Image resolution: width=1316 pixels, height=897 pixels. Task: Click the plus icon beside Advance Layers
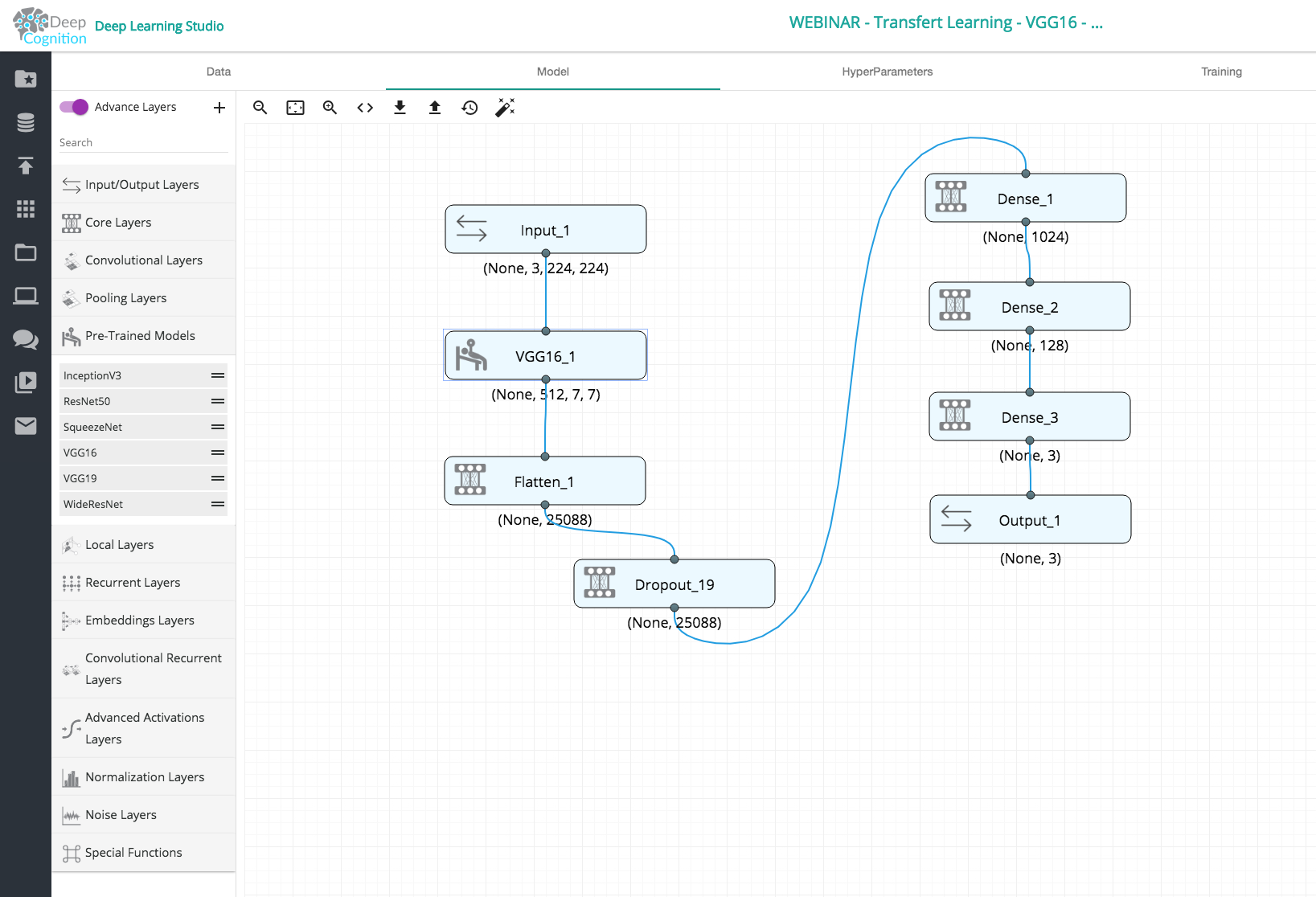point(219,108)
